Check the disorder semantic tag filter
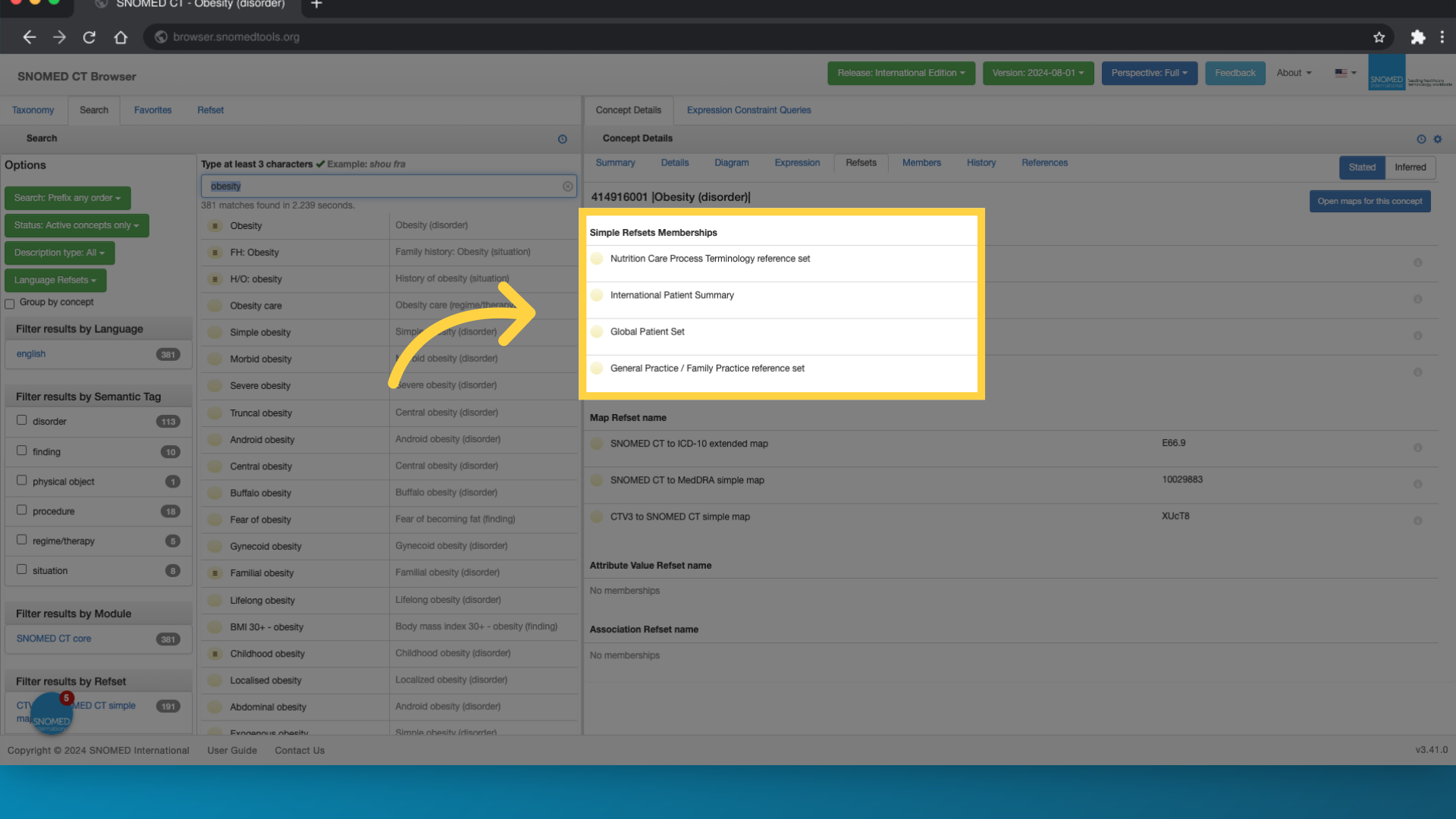Image resolution: width=1456 pixels, height=819 pixels. 22,420
